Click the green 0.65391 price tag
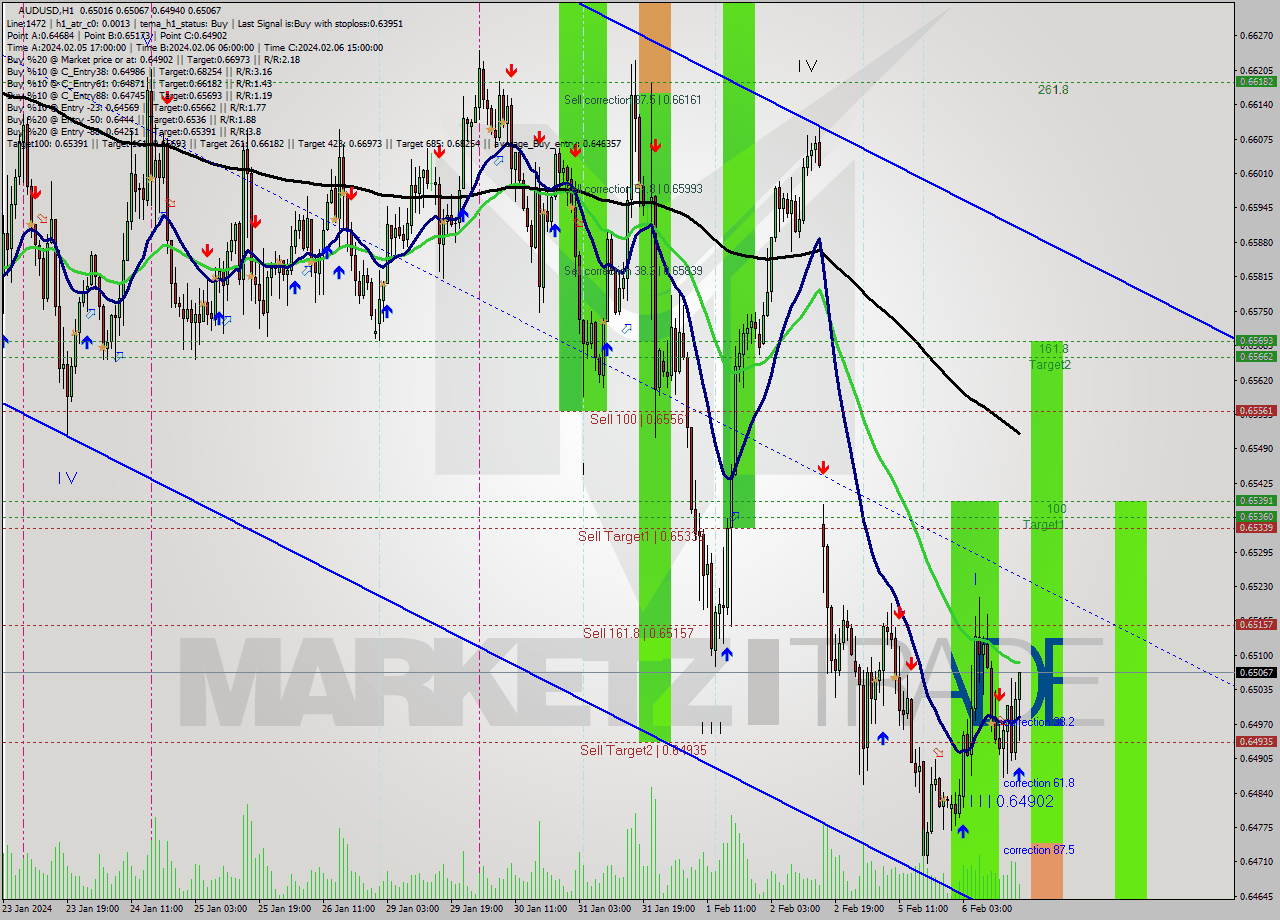1280x920 pixels. click(x=1255, y=501)
